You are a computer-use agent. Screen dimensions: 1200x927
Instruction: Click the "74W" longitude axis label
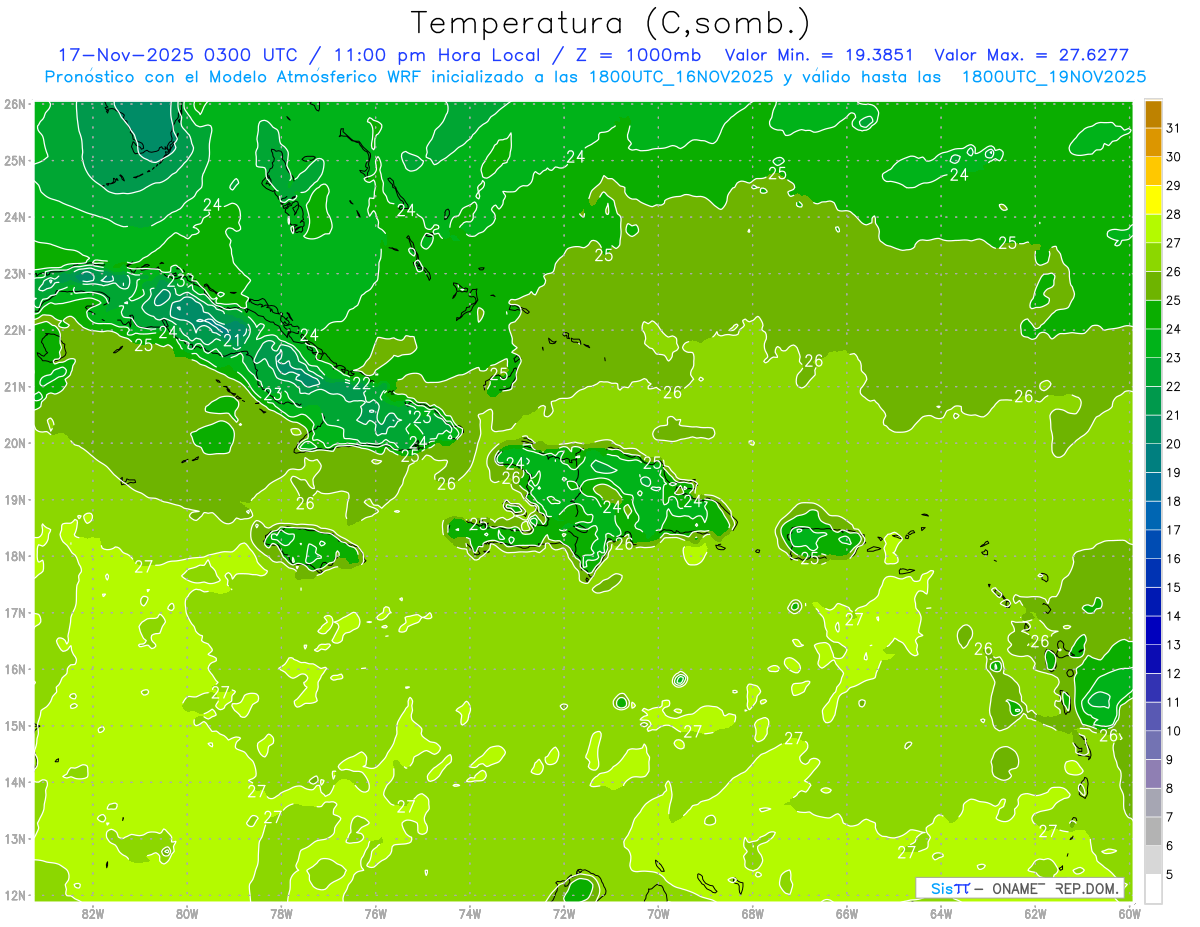tap(470, 913)
